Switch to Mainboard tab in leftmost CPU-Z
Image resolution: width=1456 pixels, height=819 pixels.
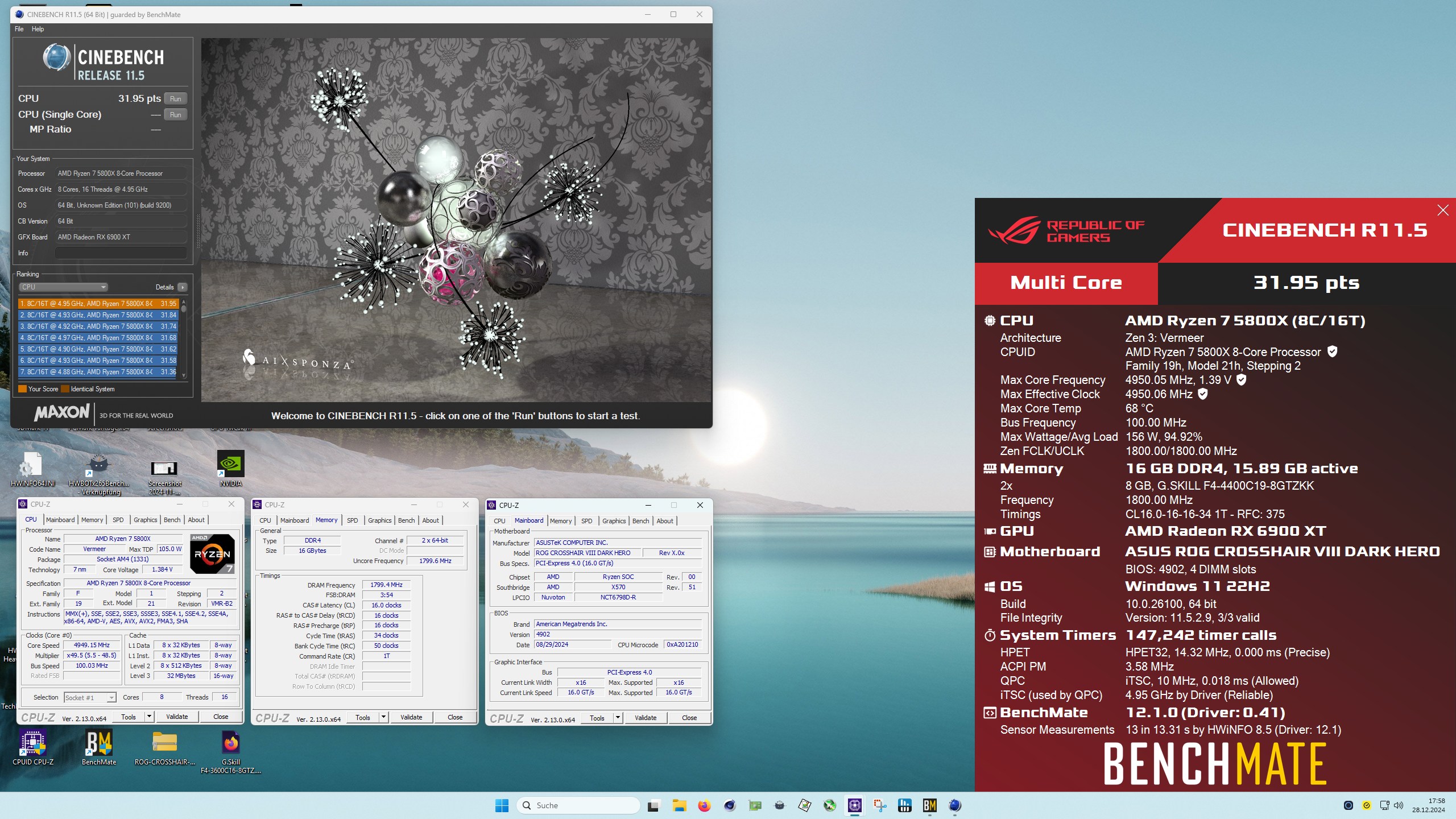point(60,520)
